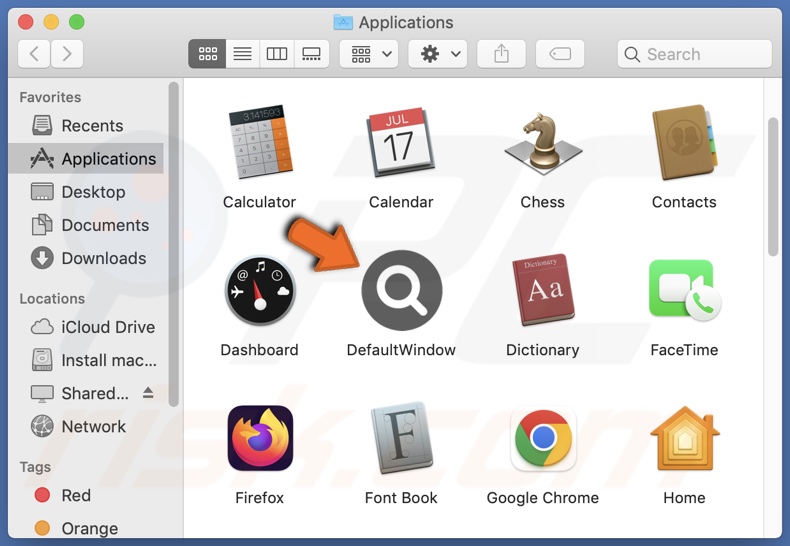Click the Firefox name label
The height and width of the screenshot is (546, 790).
pyautogui.click(x=259, y=498)
